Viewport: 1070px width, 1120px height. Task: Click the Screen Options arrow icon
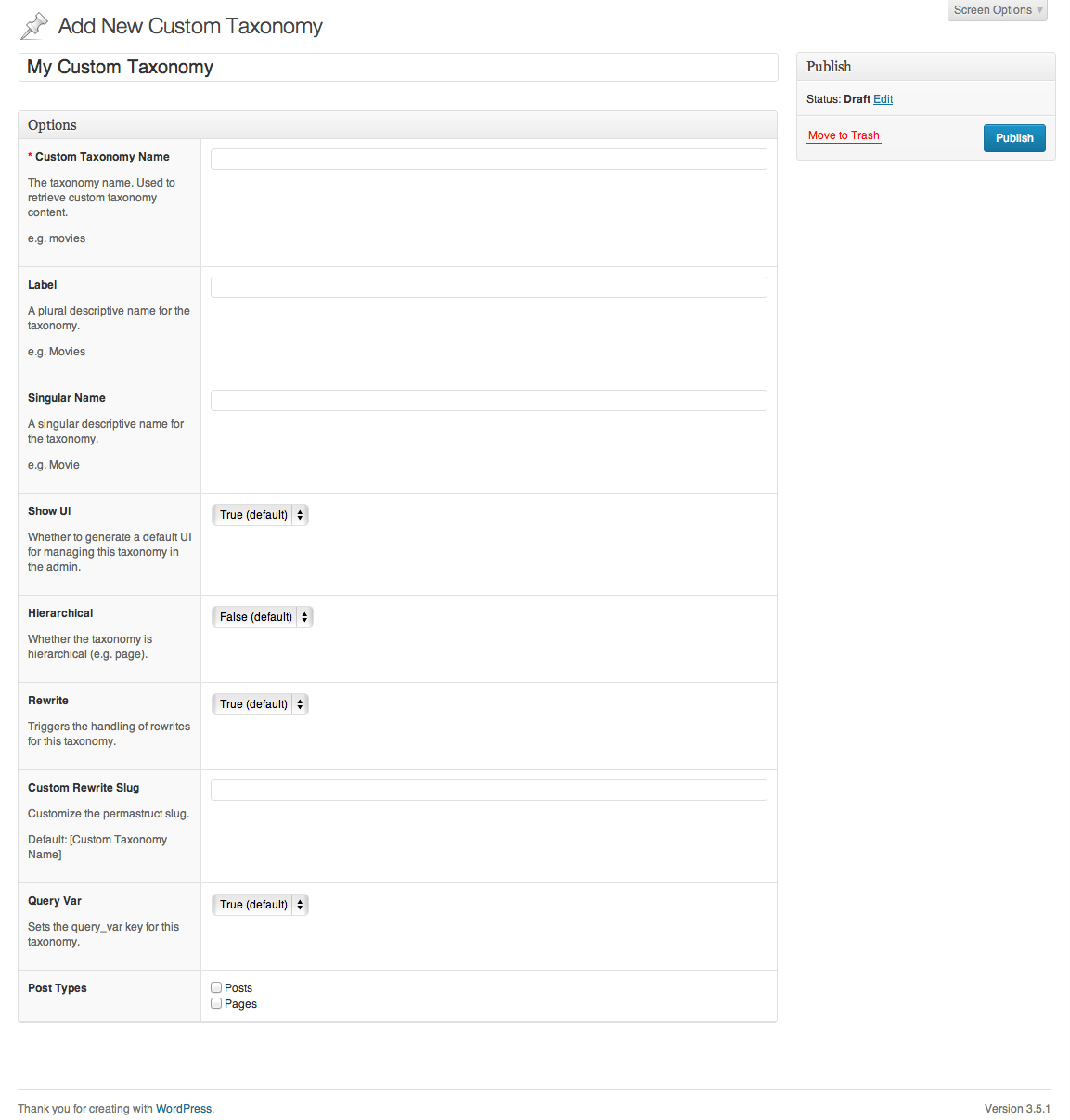tap(1039, 10)
